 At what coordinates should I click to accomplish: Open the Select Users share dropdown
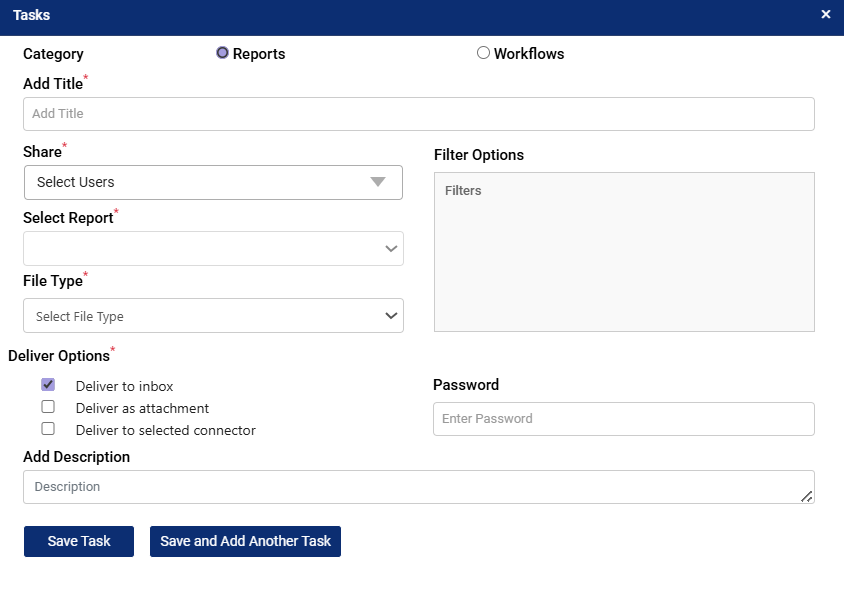click(200, 182)
